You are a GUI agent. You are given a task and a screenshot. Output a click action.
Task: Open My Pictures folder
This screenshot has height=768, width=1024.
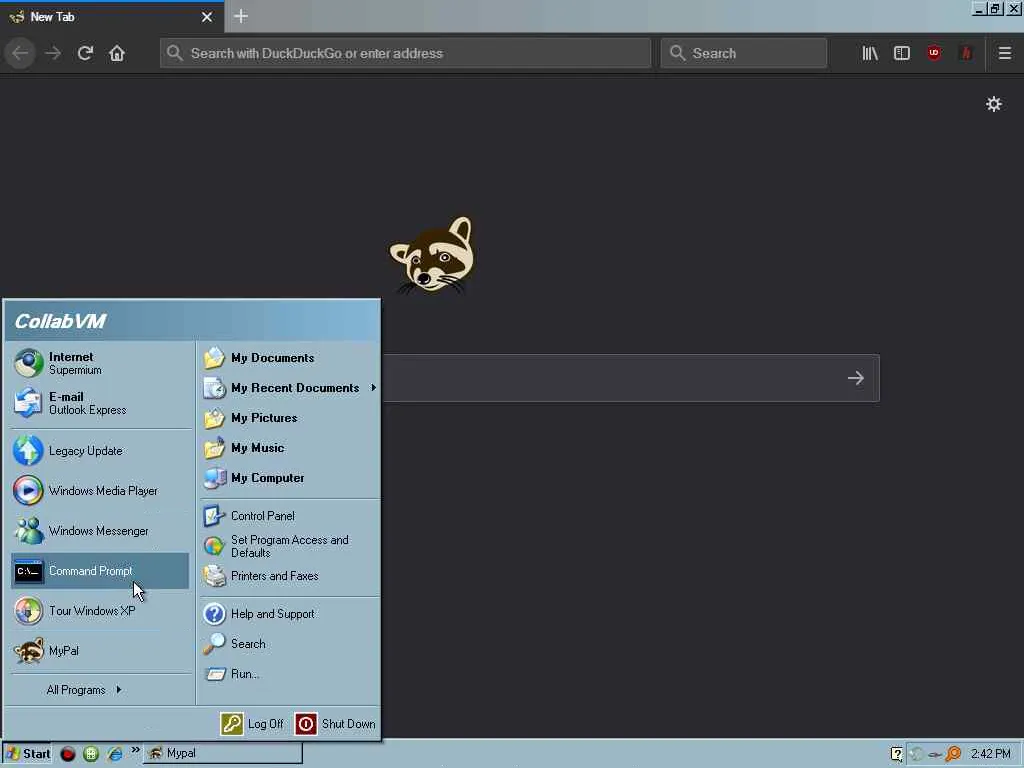(290, 418)
